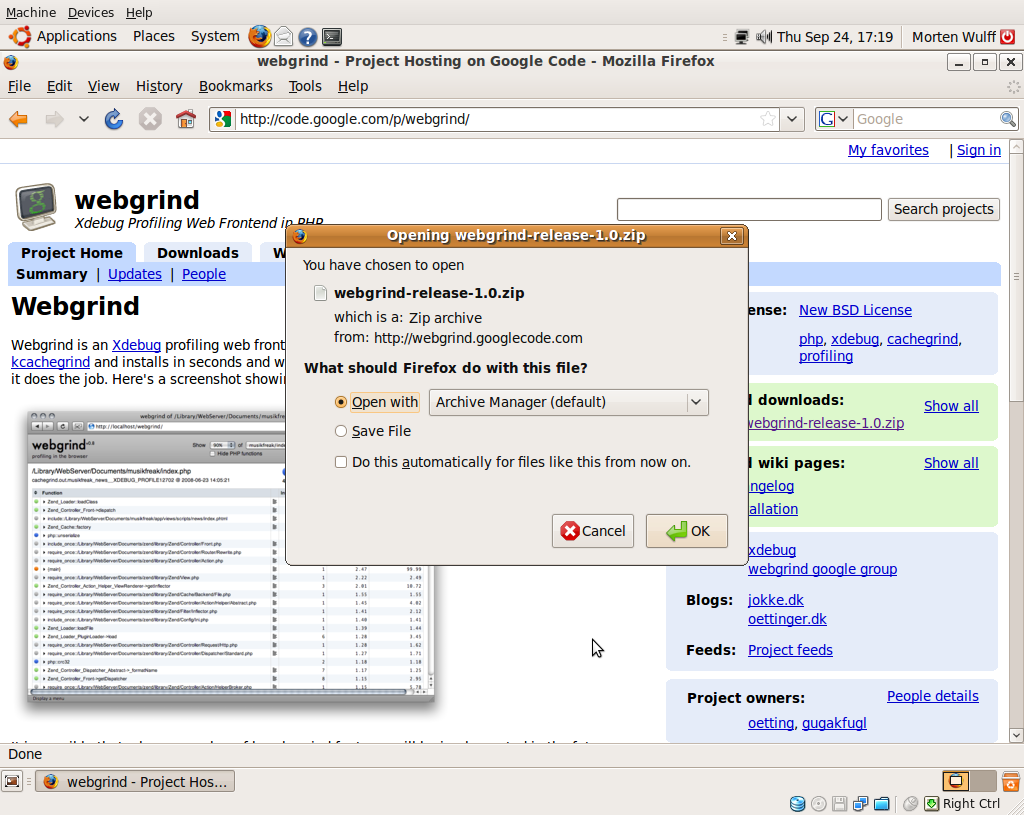Click the network monitor tray icon
Viewport: 1024px width, 815px height.
tap(742, 37)
